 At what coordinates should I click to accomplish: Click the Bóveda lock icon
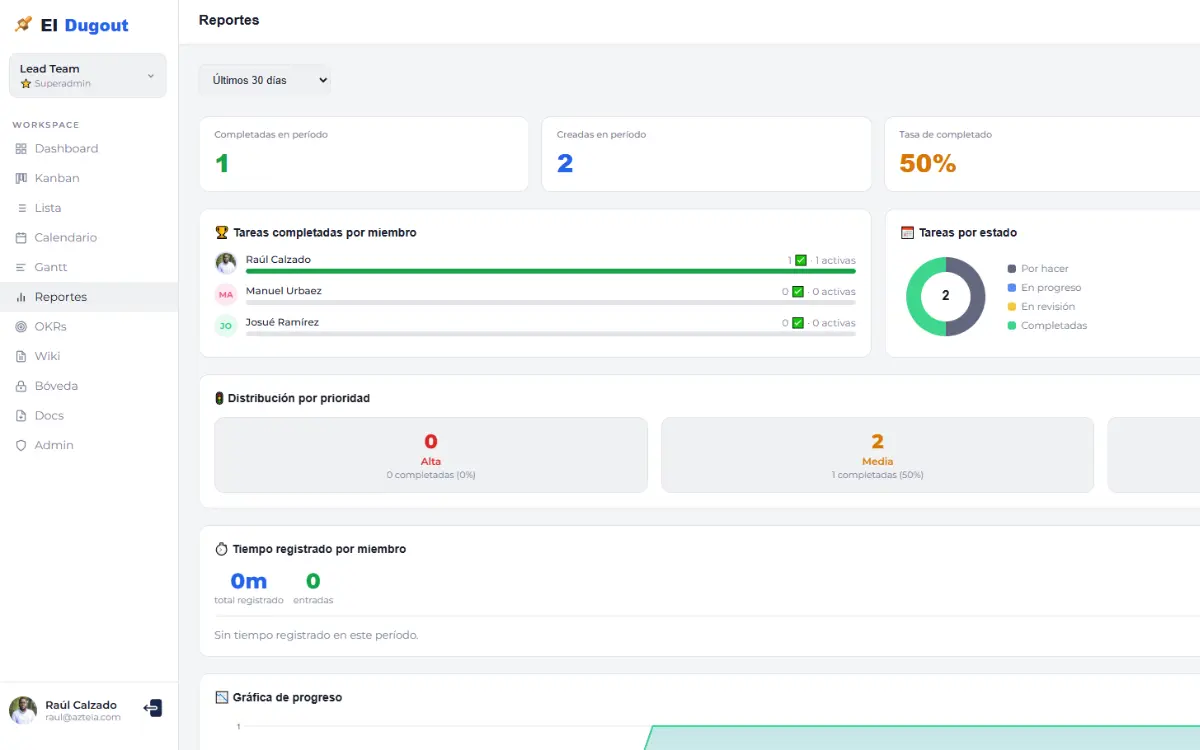21,386
